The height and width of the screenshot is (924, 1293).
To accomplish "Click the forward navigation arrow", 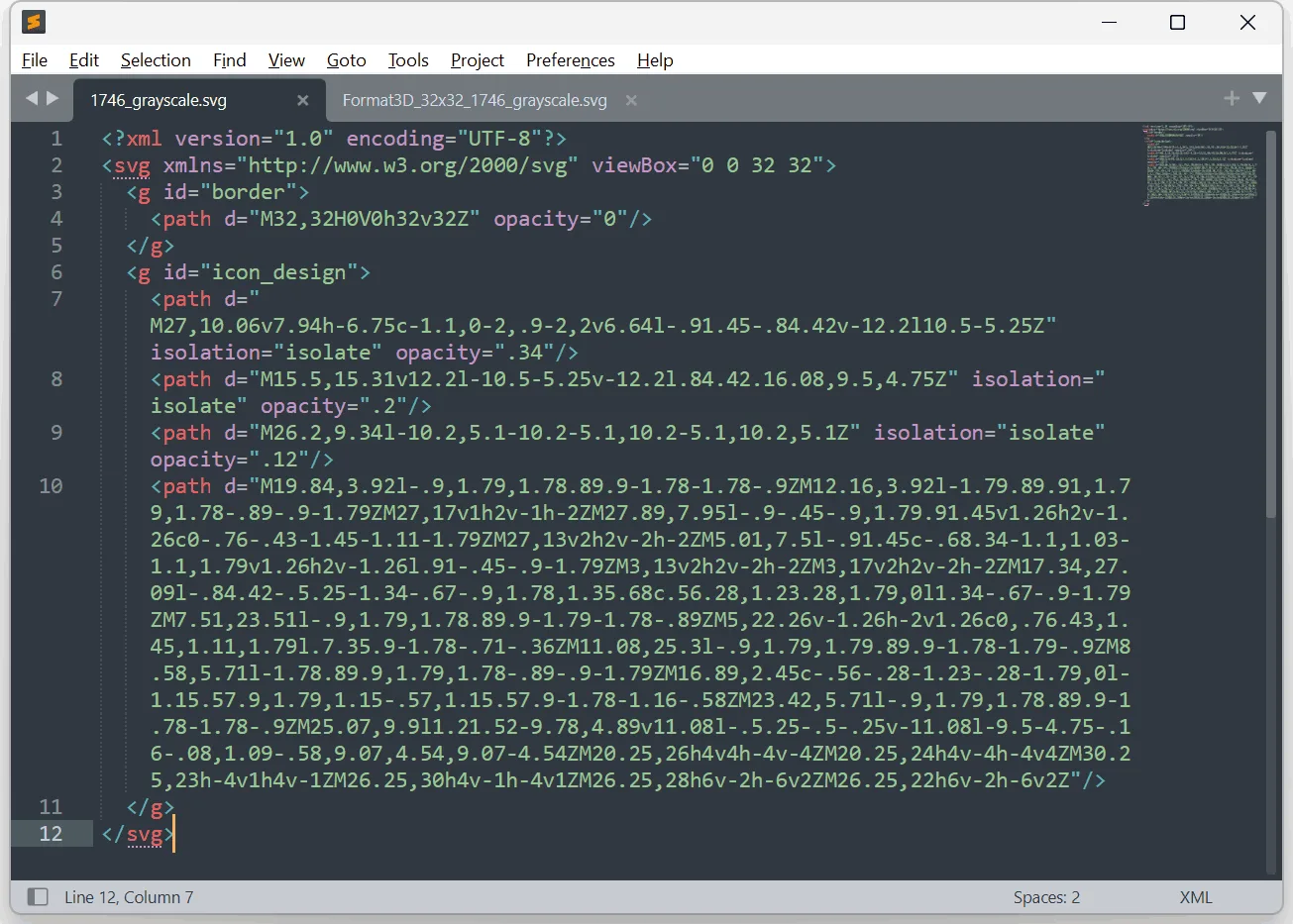I will coord(52,99).
